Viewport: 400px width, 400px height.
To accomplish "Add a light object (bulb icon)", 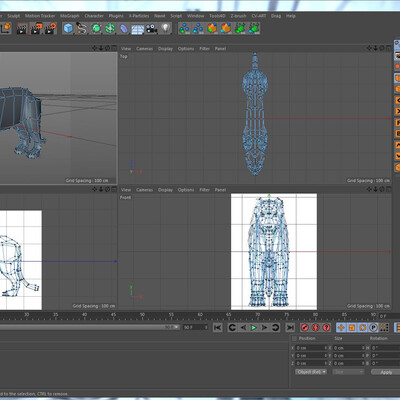I will (x=166, y=28).
